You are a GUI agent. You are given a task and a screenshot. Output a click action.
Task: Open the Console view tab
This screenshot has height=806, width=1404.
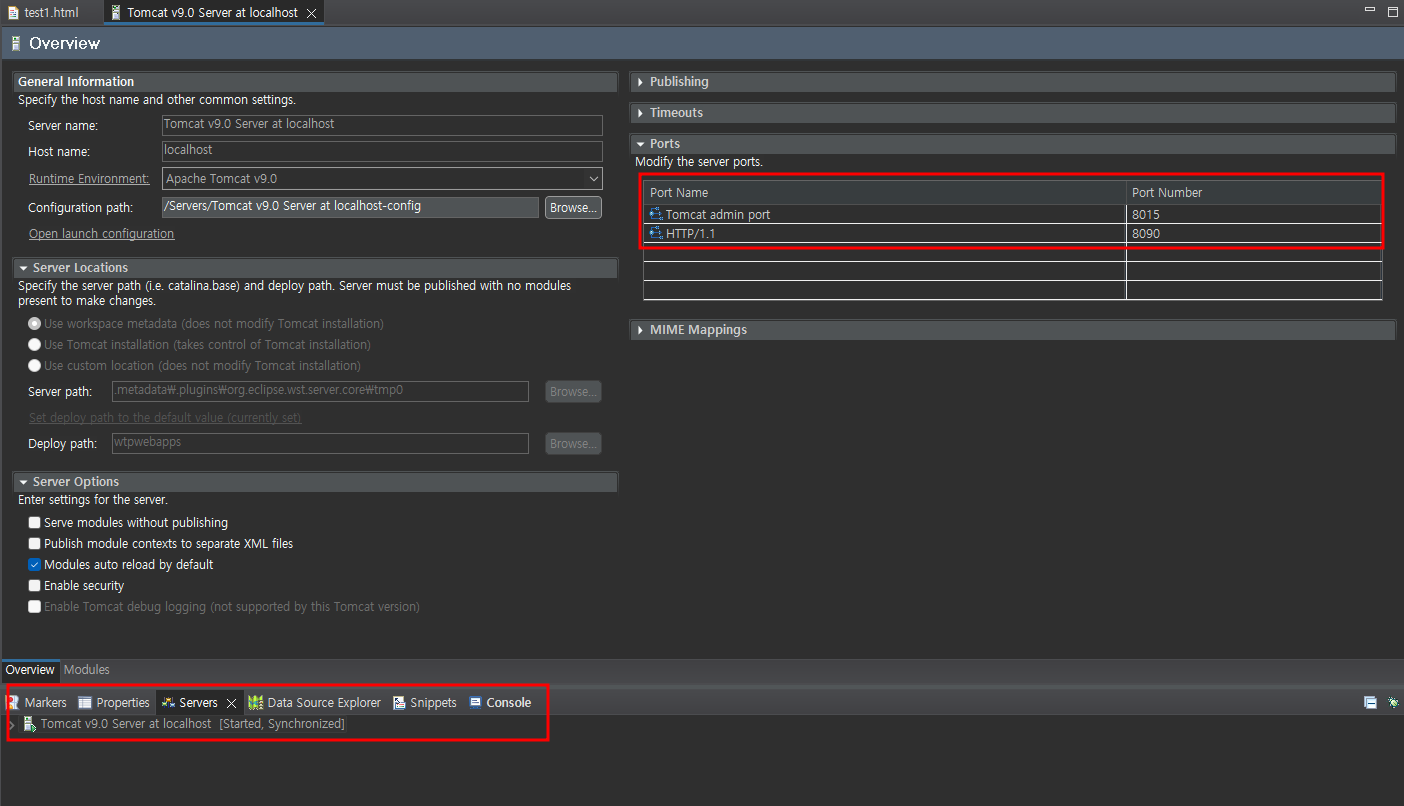pos(500,703)
